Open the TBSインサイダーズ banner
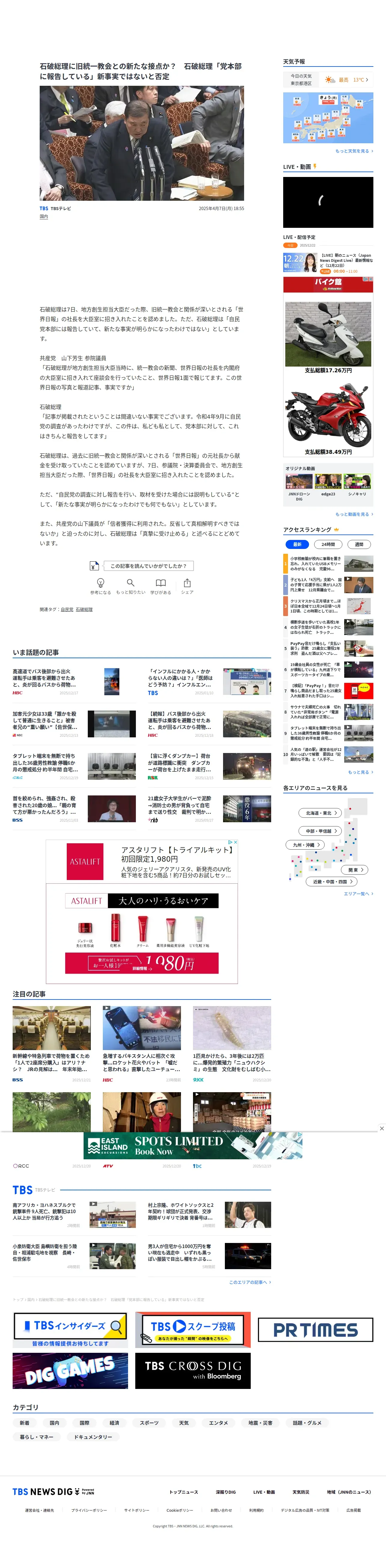Image resolution: width=386 pixels, height=1568 pixels. 71,1329
